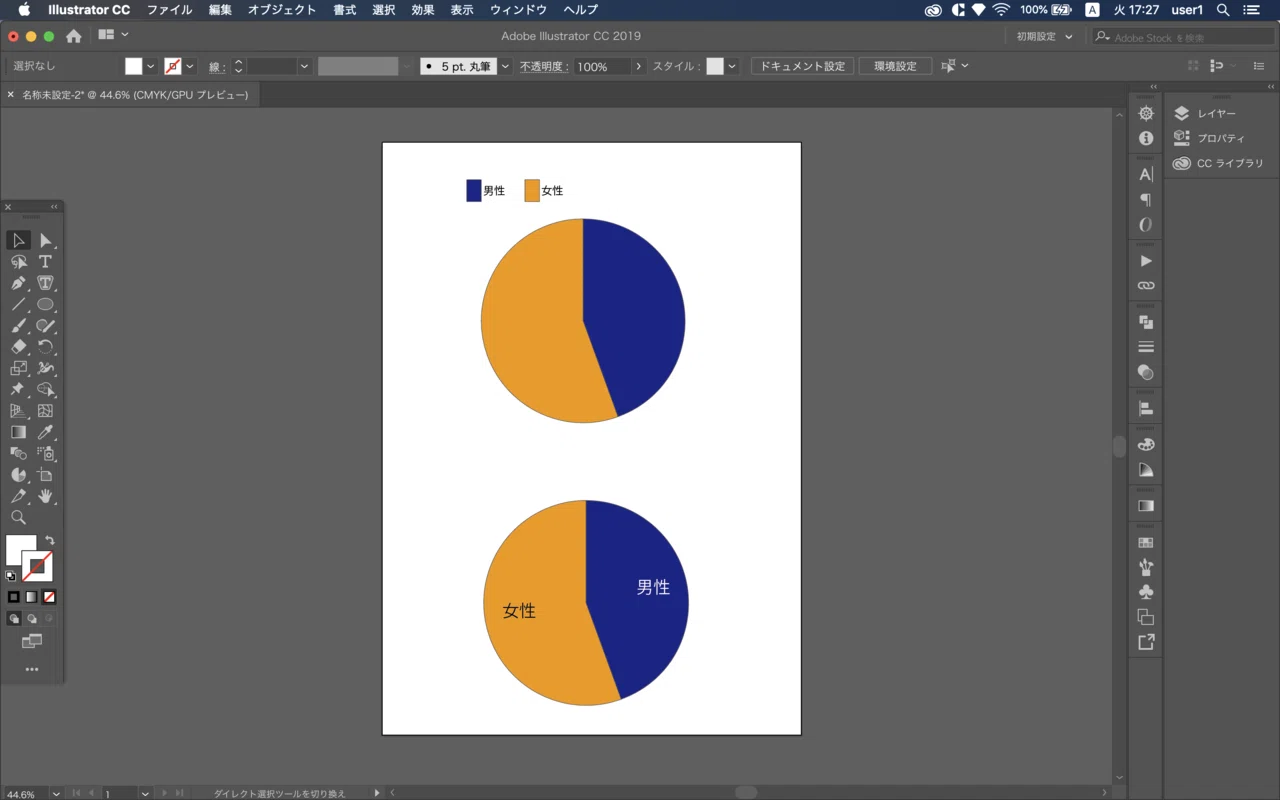The height and width of the screenshot is (800, 1280).
Task: Swap fill and stroke colors arrow
Action: pos(50,541)
